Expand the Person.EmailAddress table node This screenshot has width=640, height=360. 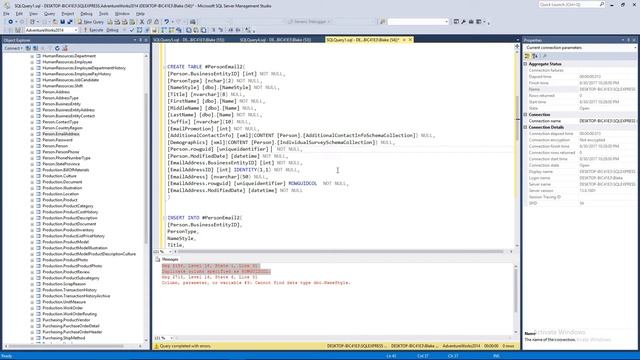pos(32,134)
